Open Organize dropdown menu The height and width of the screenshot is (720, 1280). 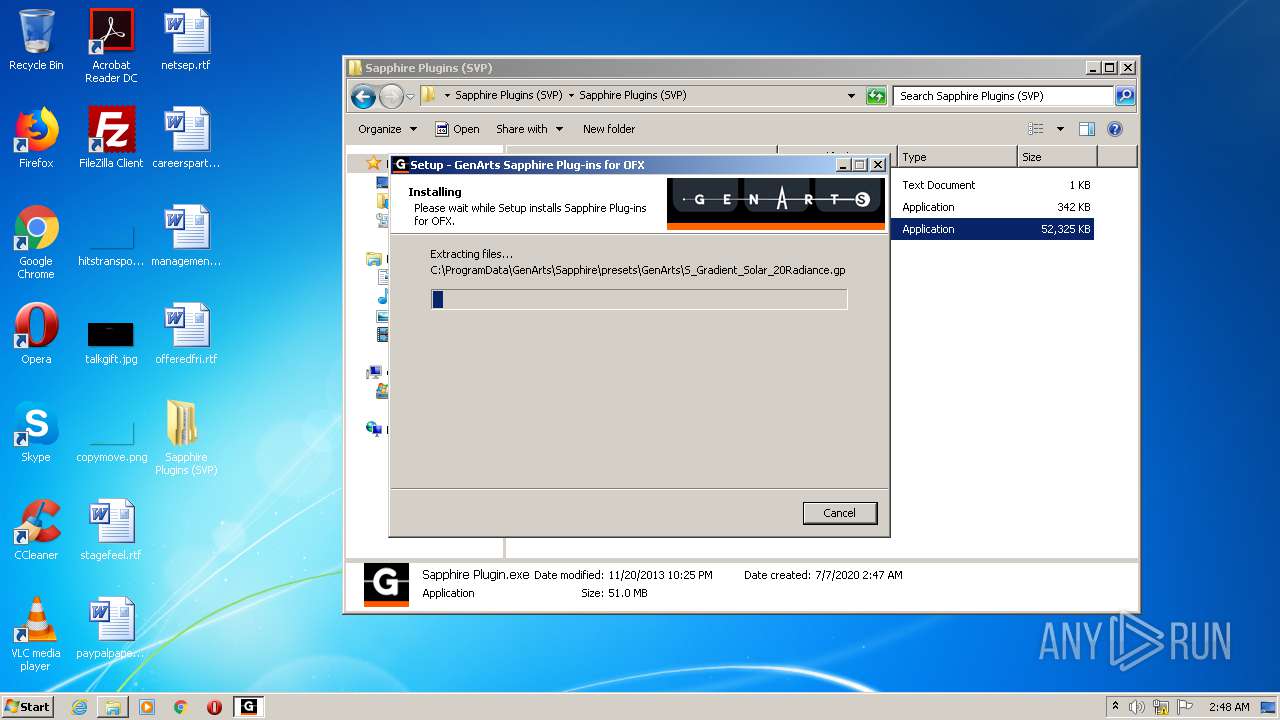pos(387,129)
